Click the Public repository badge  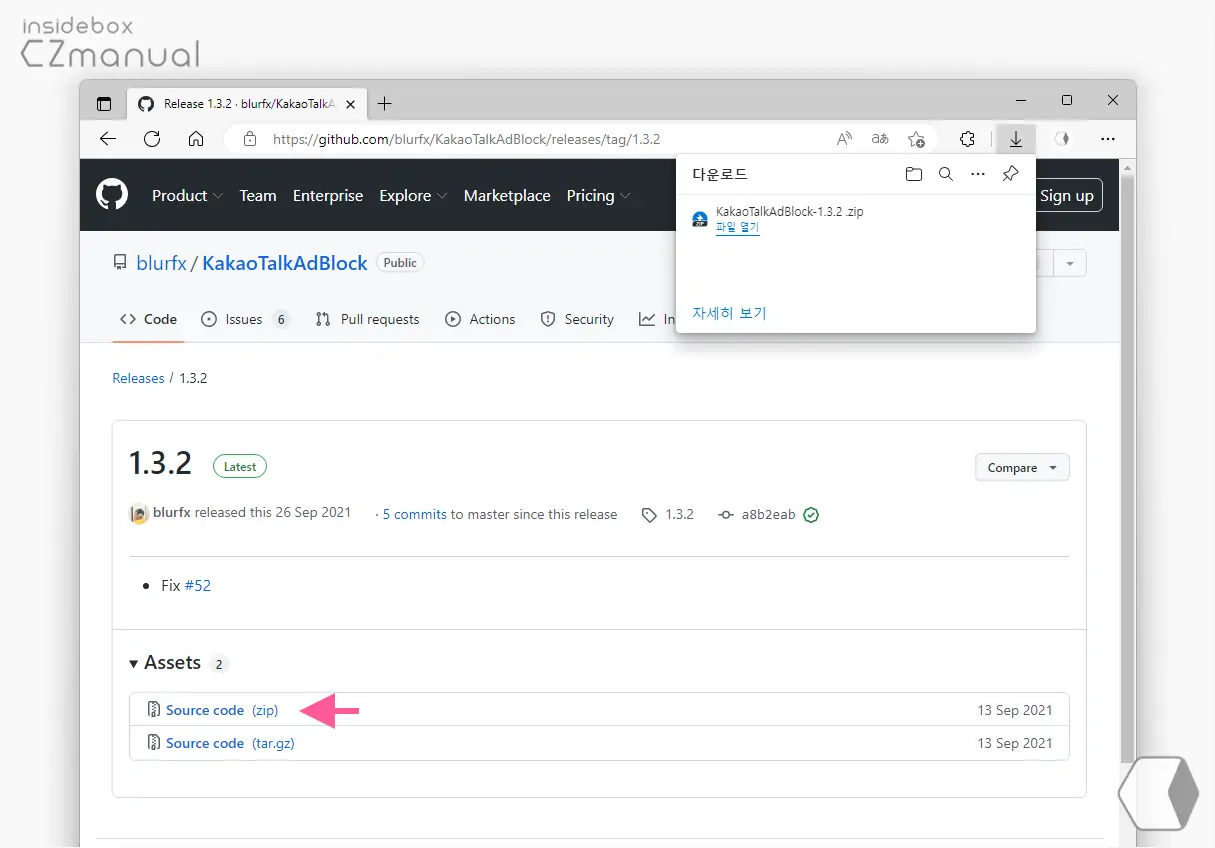pyautogui.click(x=400, y=262)
